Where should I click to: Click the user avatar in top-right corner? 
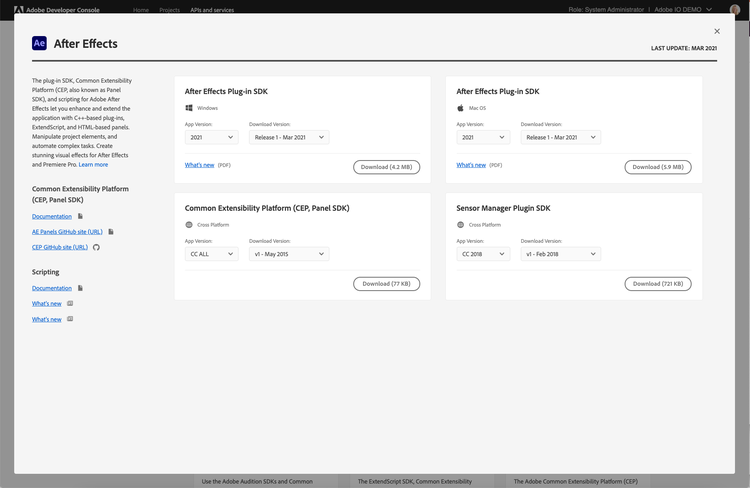[x=735, y=9]
